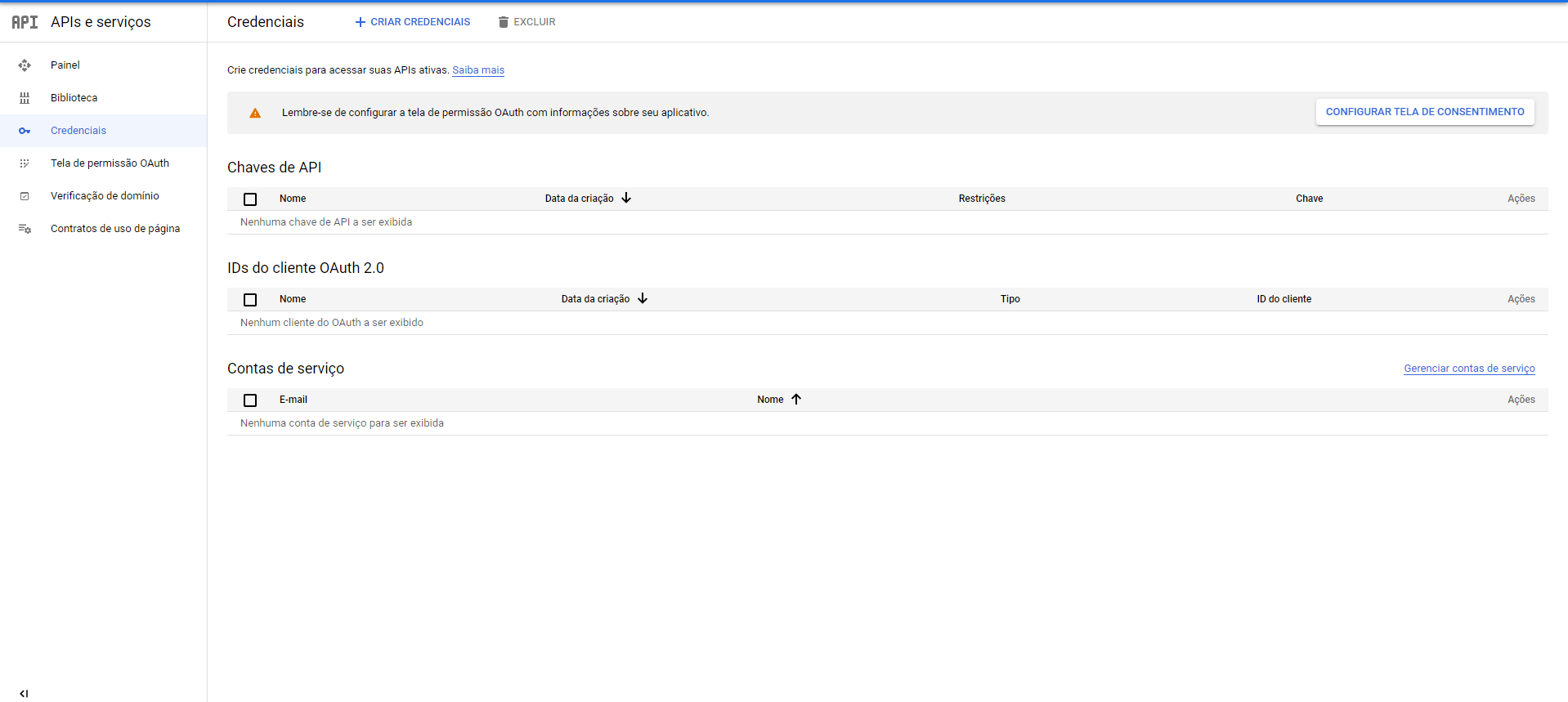The image size is (1568, 702).
Task: Click the Nome column header in Chaves de API
Action: coord(293,199)
